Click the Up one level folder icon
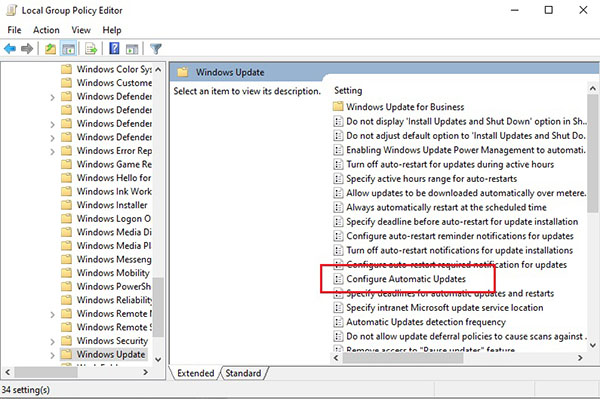The height and width of the screenshot is (399, 600). [50, 49]
